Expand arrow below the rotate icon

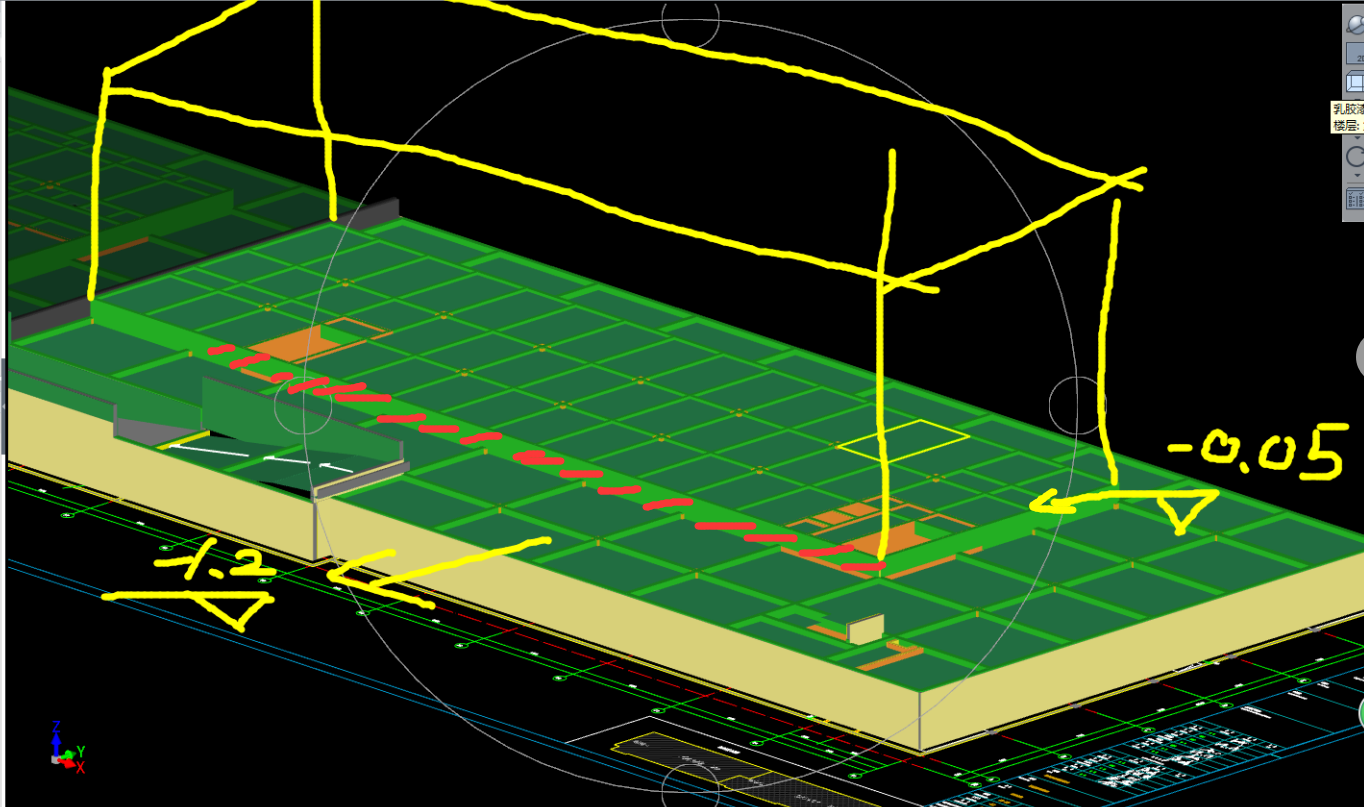click(1357, 176)
